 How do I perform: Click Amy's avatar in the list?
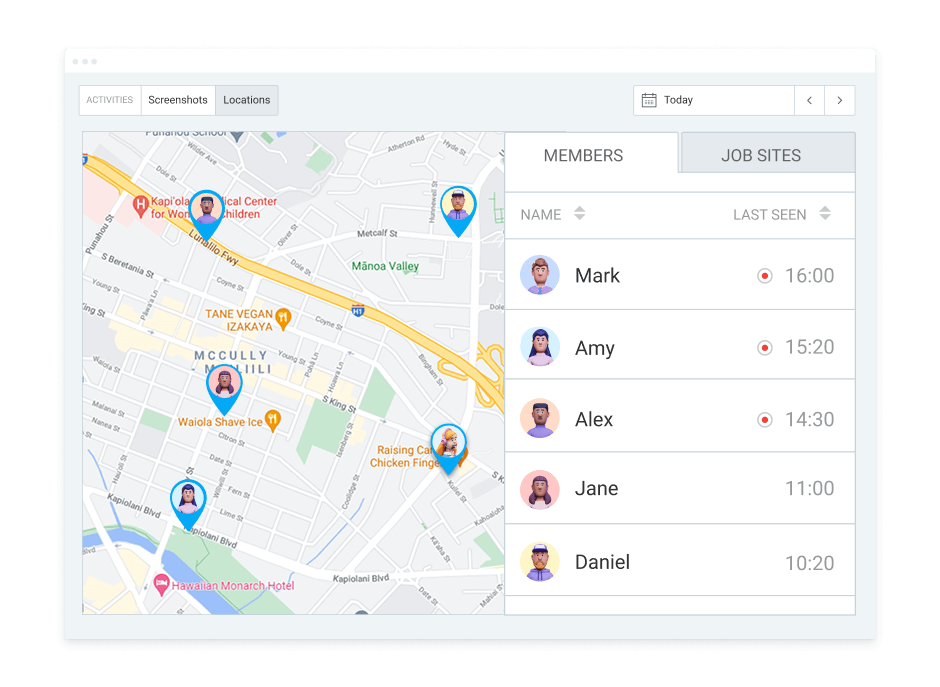[x=540, y=346]
